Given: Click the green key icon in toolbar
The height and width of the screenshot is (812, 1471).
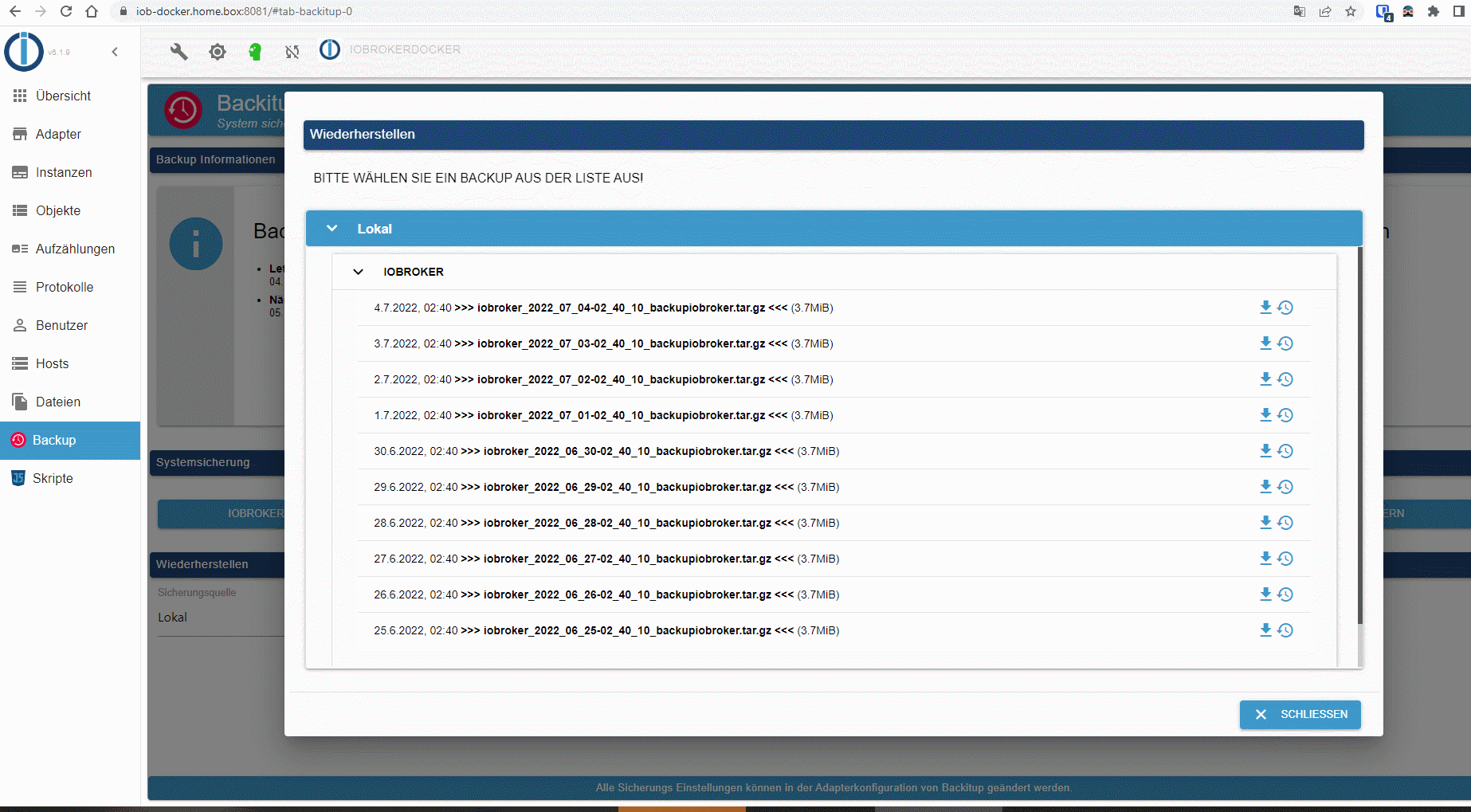Looking at the screenshot, I should coord(255,51).
